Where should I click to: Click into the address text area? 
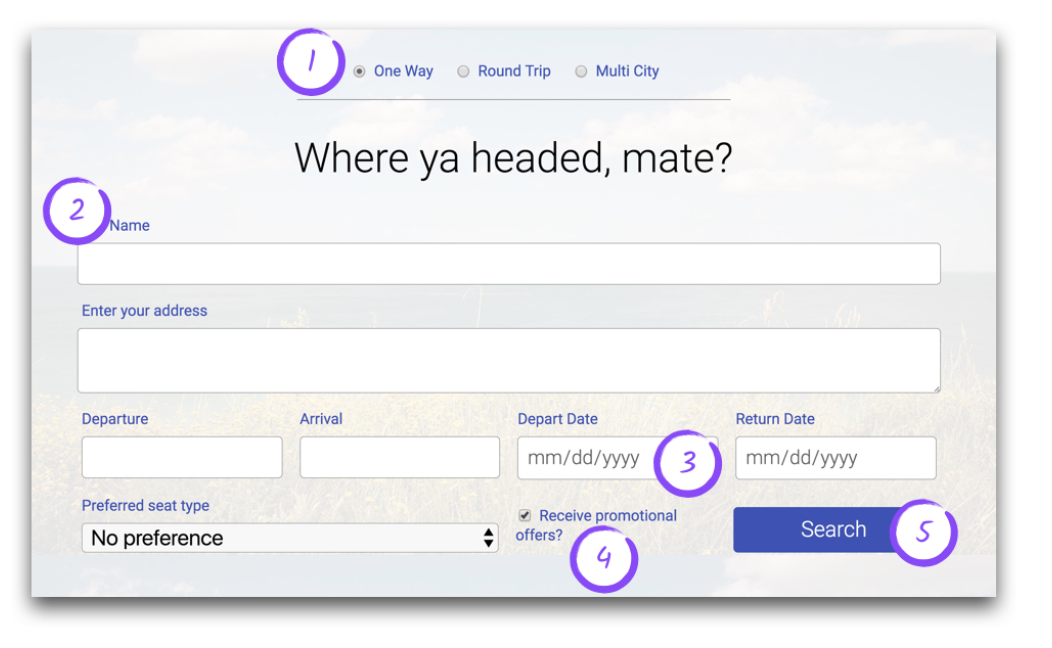tap(508, 360)
